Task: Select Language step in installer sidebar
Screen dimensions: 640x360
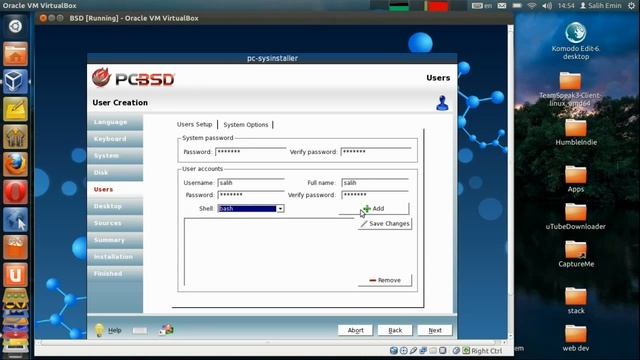Action: pos(115,122)
